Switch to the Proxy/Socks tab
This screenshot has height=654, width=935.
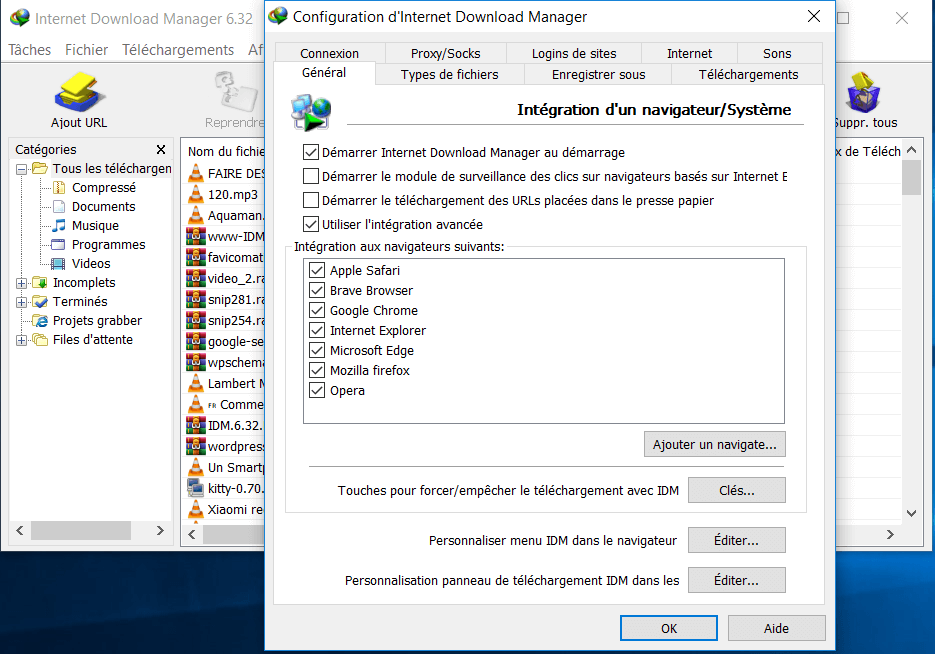click(x=445, y=54)
